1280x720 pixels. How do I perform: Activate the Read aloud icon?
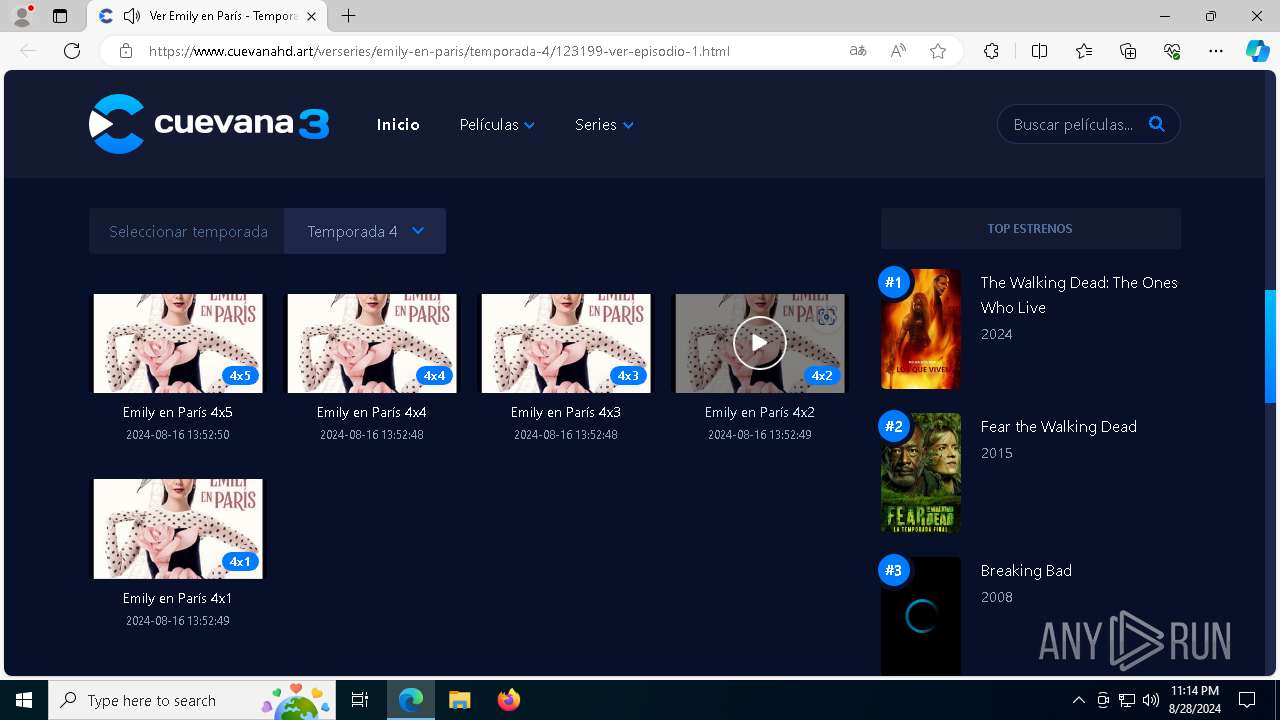coord(898,51)
